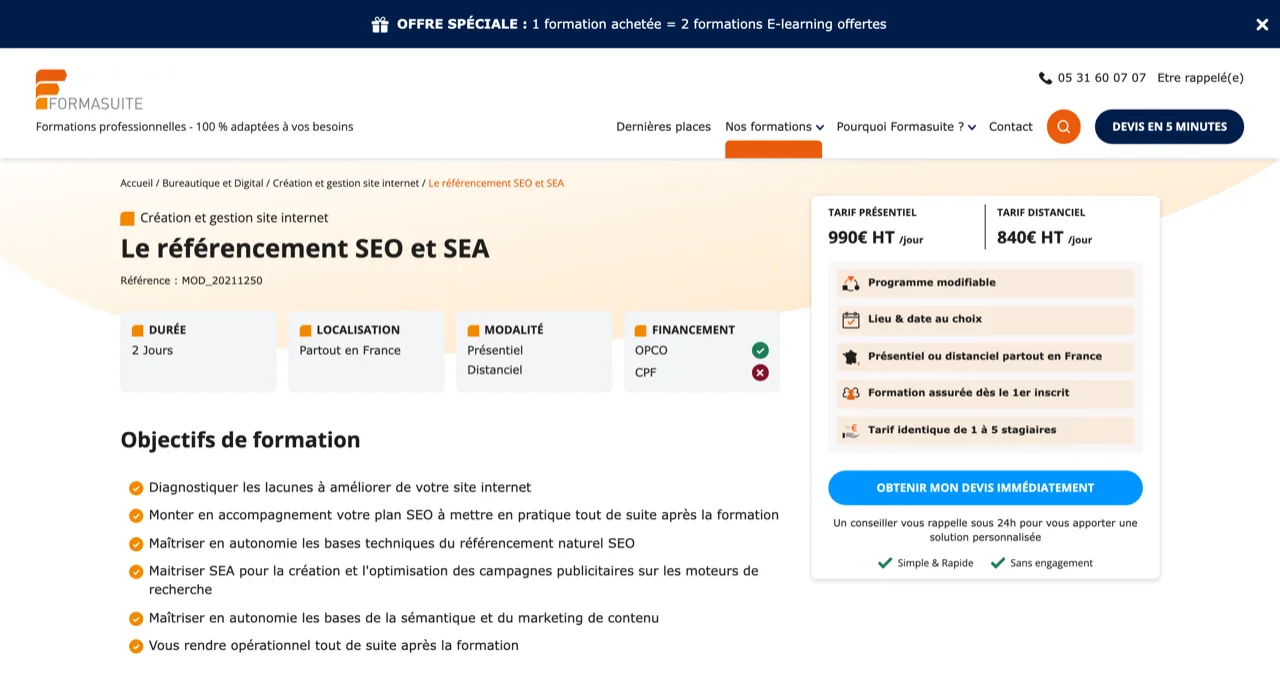Click the red cross next to CPF

click(x=760, y=372)
